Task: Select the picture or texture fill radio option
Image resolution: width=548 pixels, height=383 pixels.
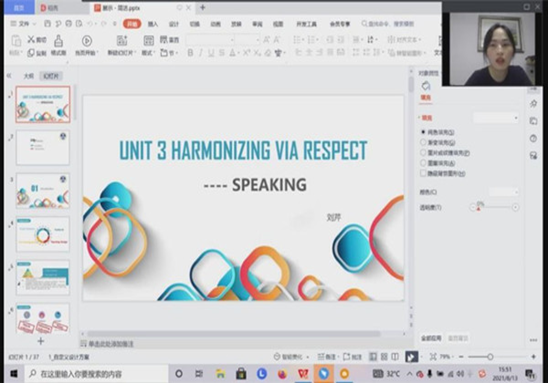Action: click(x=423, y=153)
